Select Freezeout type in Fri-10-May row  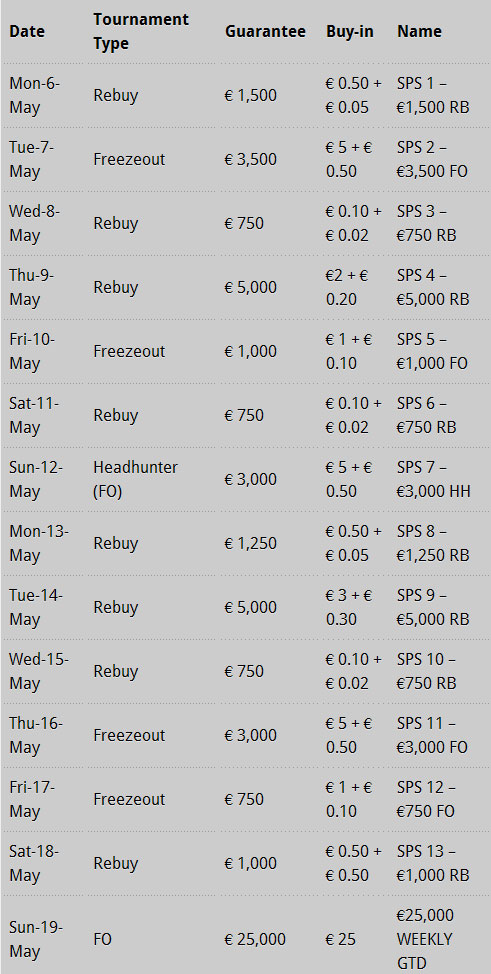tap(129, 352)
